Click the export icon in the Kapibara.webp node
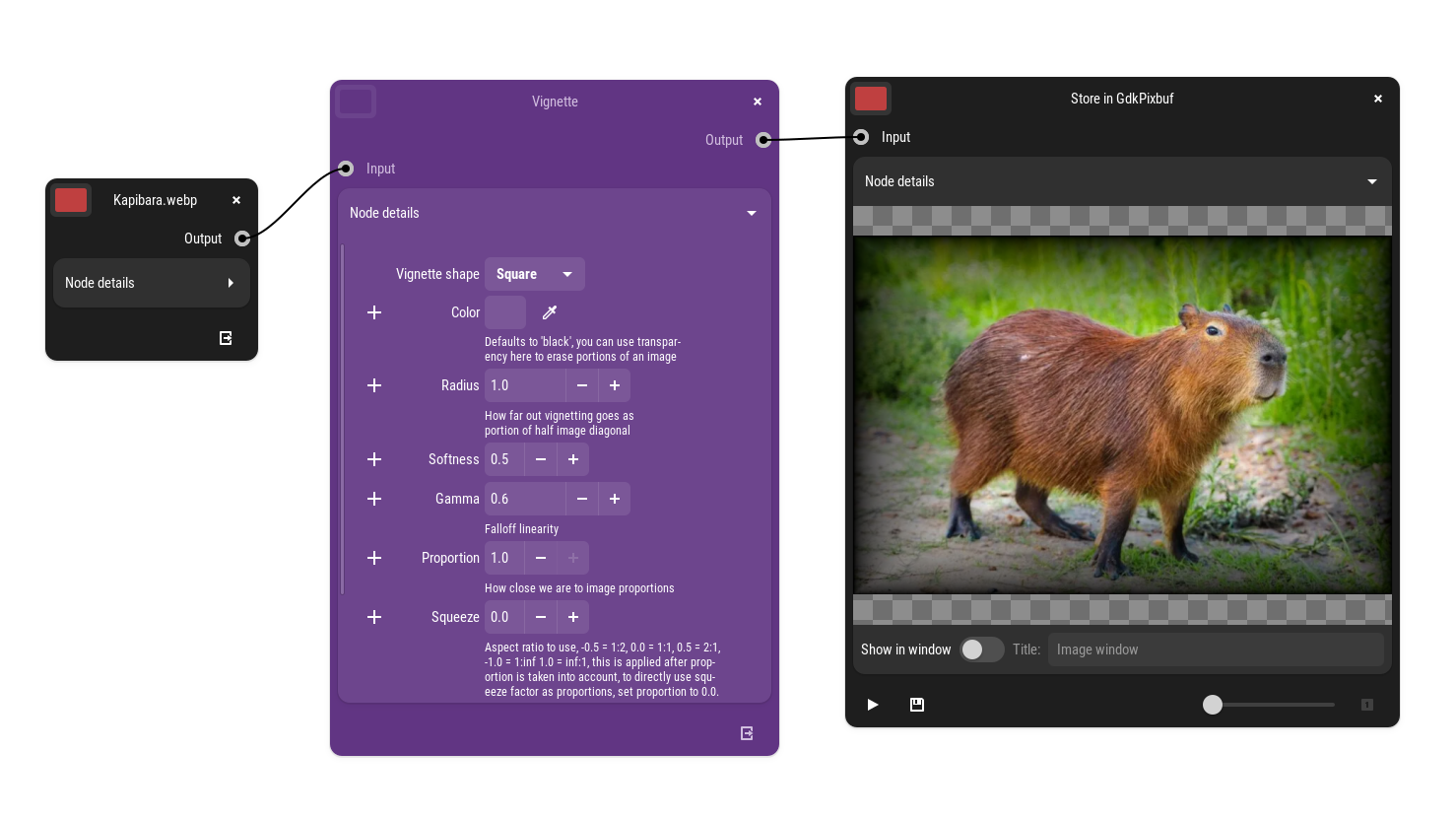The width and height of the screenshot is (1456, 820). [x=226, y=338]
